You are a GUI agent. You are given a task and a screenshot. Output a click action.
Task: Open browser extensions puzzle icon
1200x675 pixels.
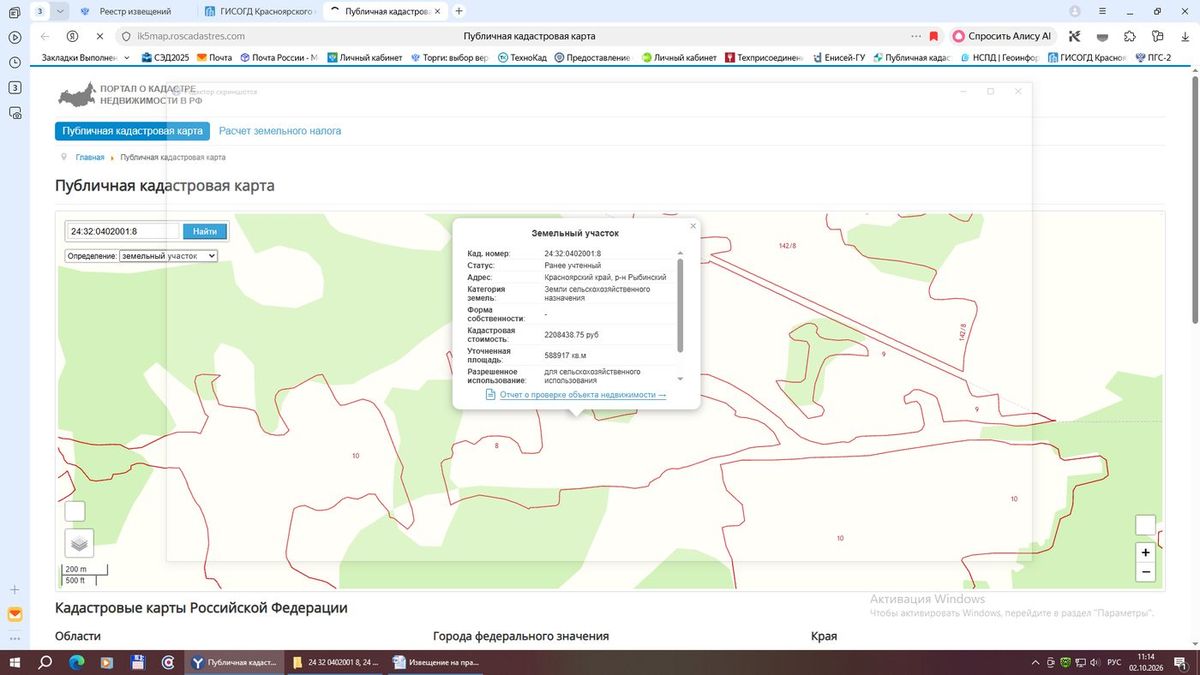pyautogui.click(x=1130, y=36)
